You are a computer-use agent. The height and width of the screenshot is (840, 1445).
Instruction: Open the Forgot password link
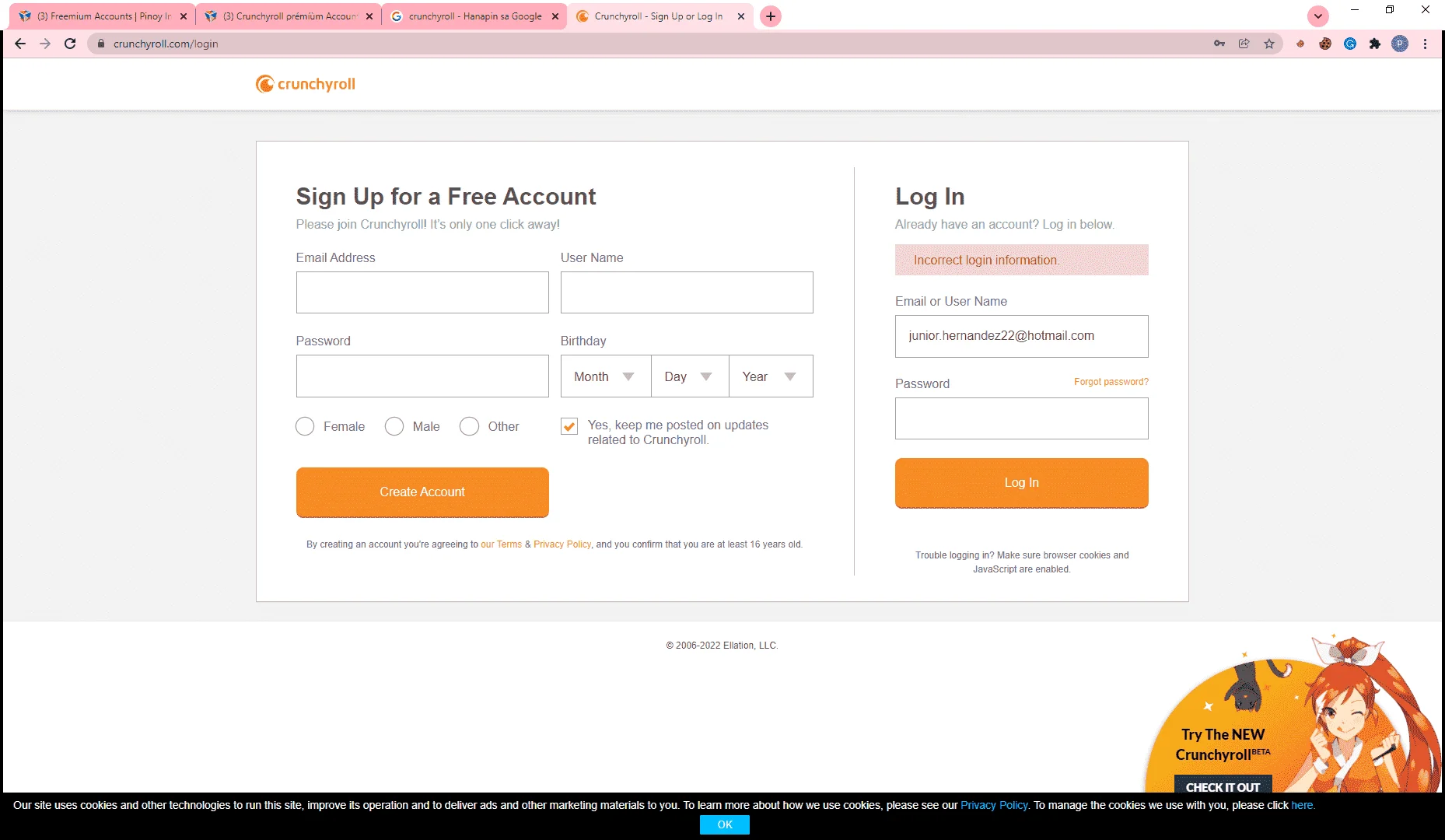coord(1111,382)
